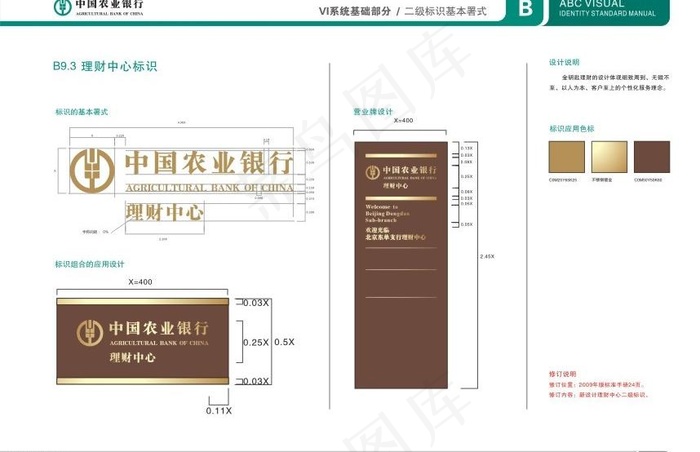Viewport: 700px width, 452px height.
Task: Click the subheading '标识的基本署式'
Action: click(x=82, y=112)
